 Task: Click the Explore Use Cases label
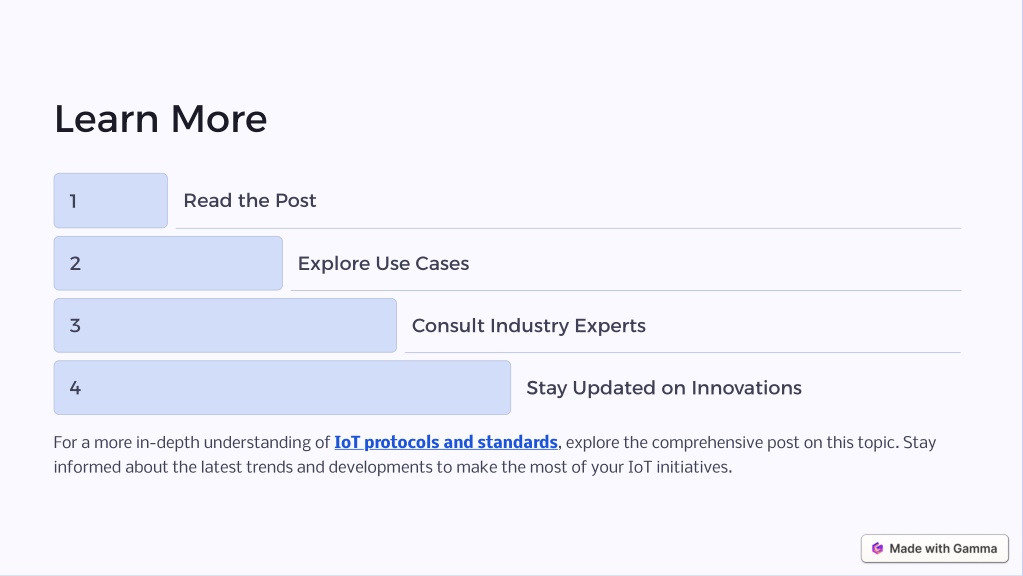[x=383, y=264]
